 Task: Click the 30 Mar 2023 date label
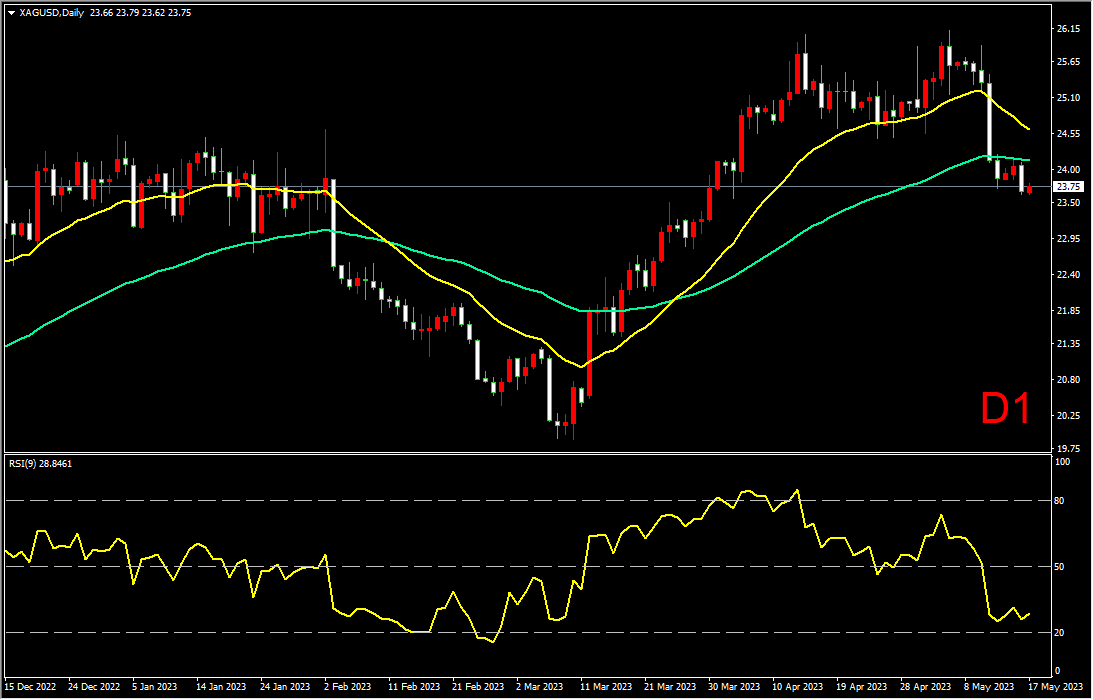(x=733, y=687)
